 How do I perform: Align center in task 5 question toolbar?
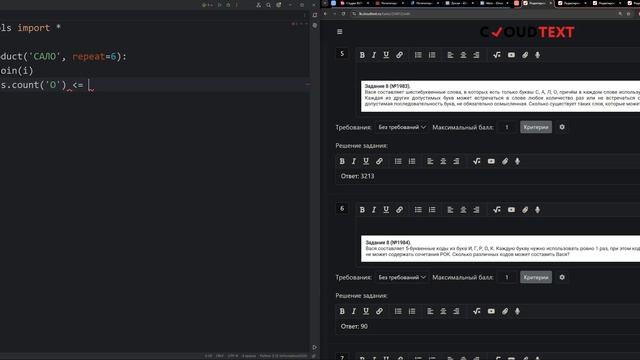tap(463, 55)
